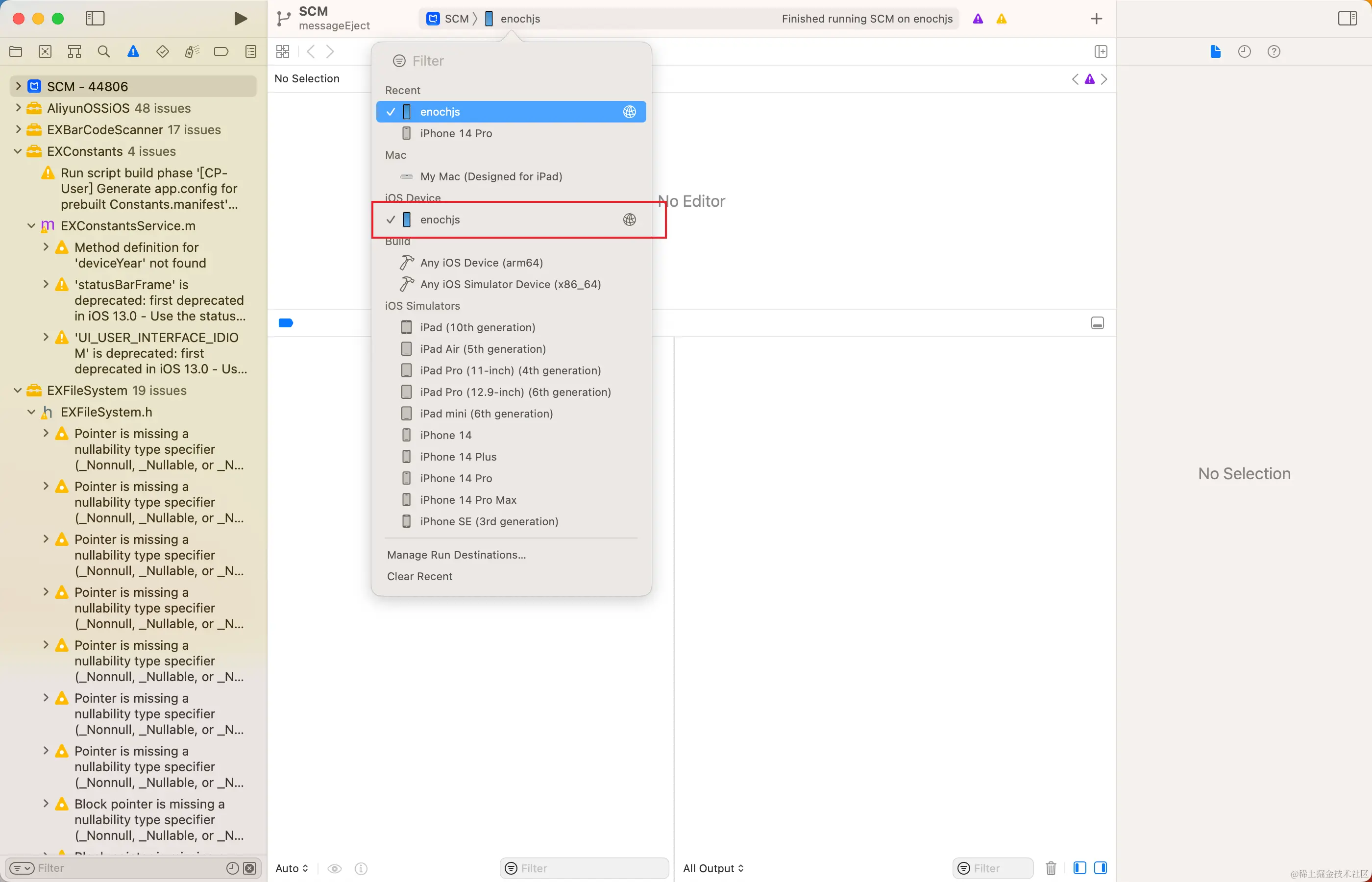Open the Breakpoint navigator icon
This screenshot has height=882, width=1372.
click(221, 51)
